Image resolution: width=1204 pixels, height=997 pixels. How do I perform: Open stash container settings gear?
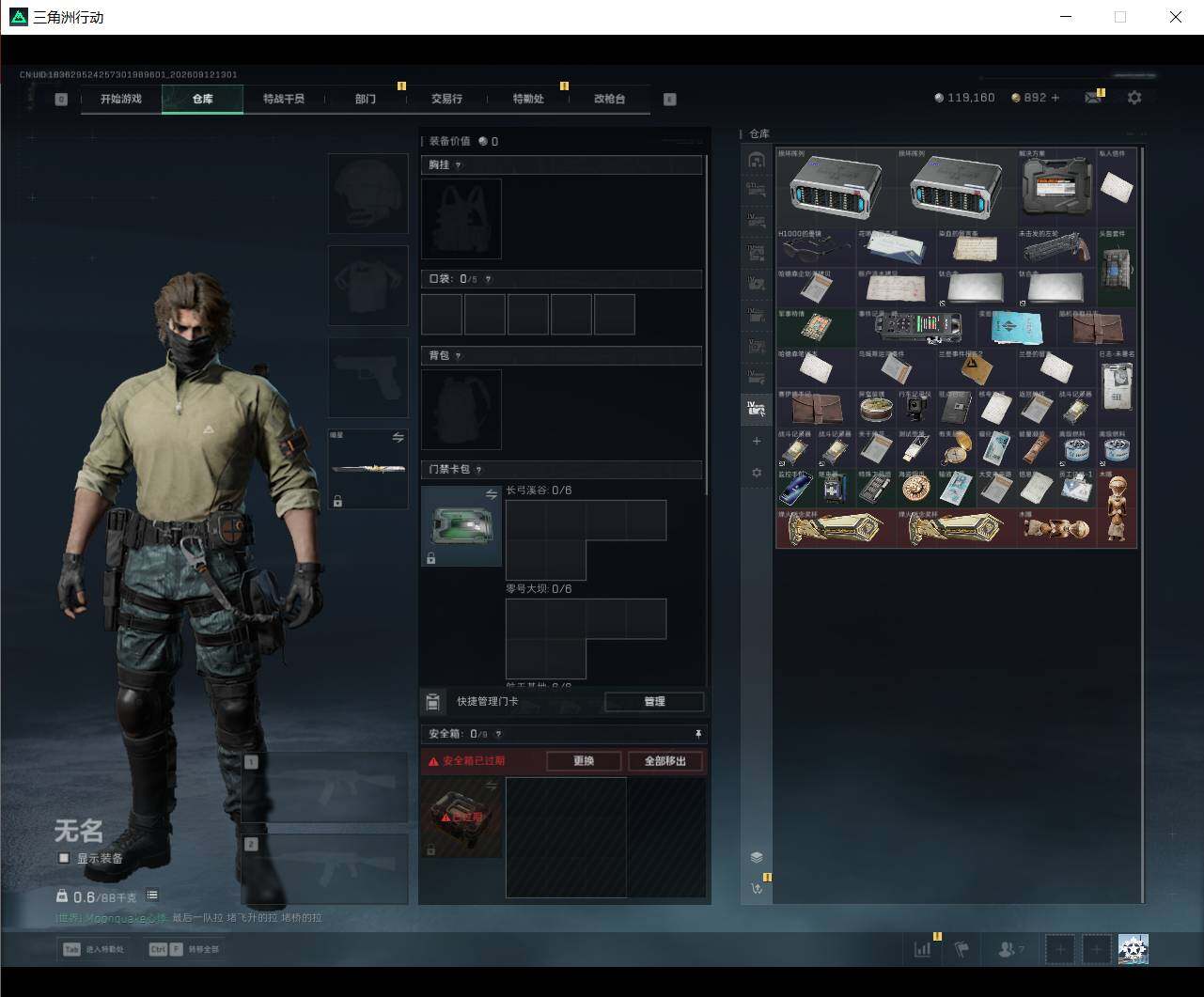[x=757, y=473]
